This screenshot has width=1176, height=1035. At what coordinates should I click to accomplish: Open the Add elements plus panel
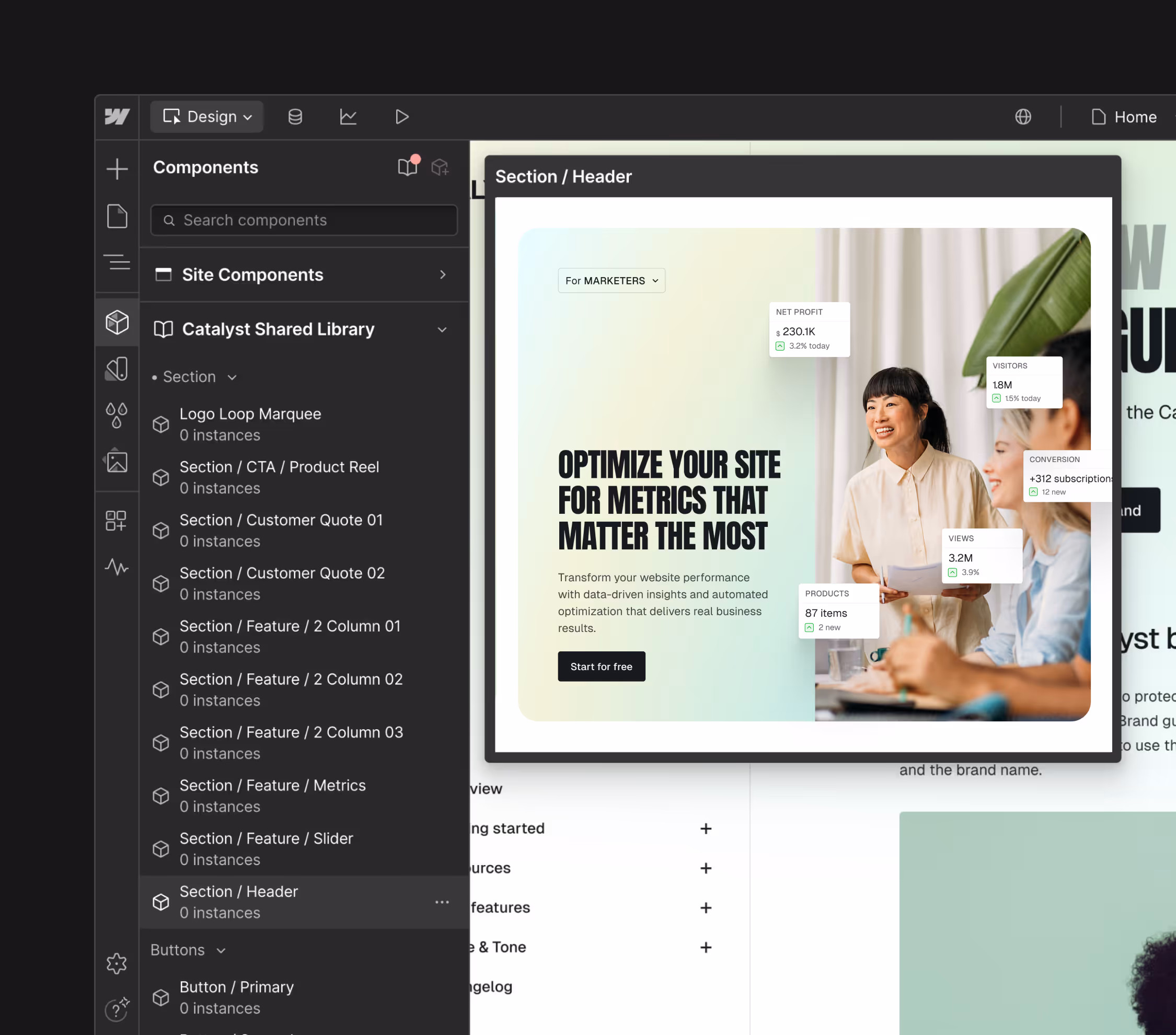(117, 168)
